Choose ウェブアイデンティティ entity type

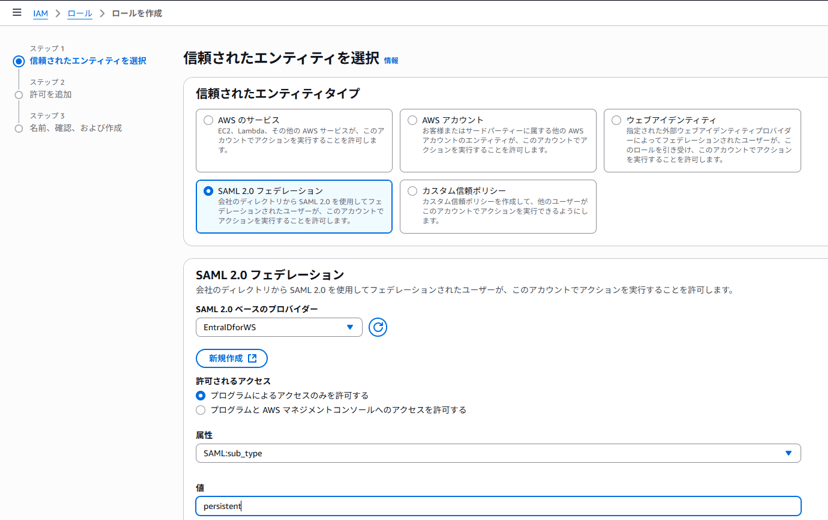coord(616,121)
